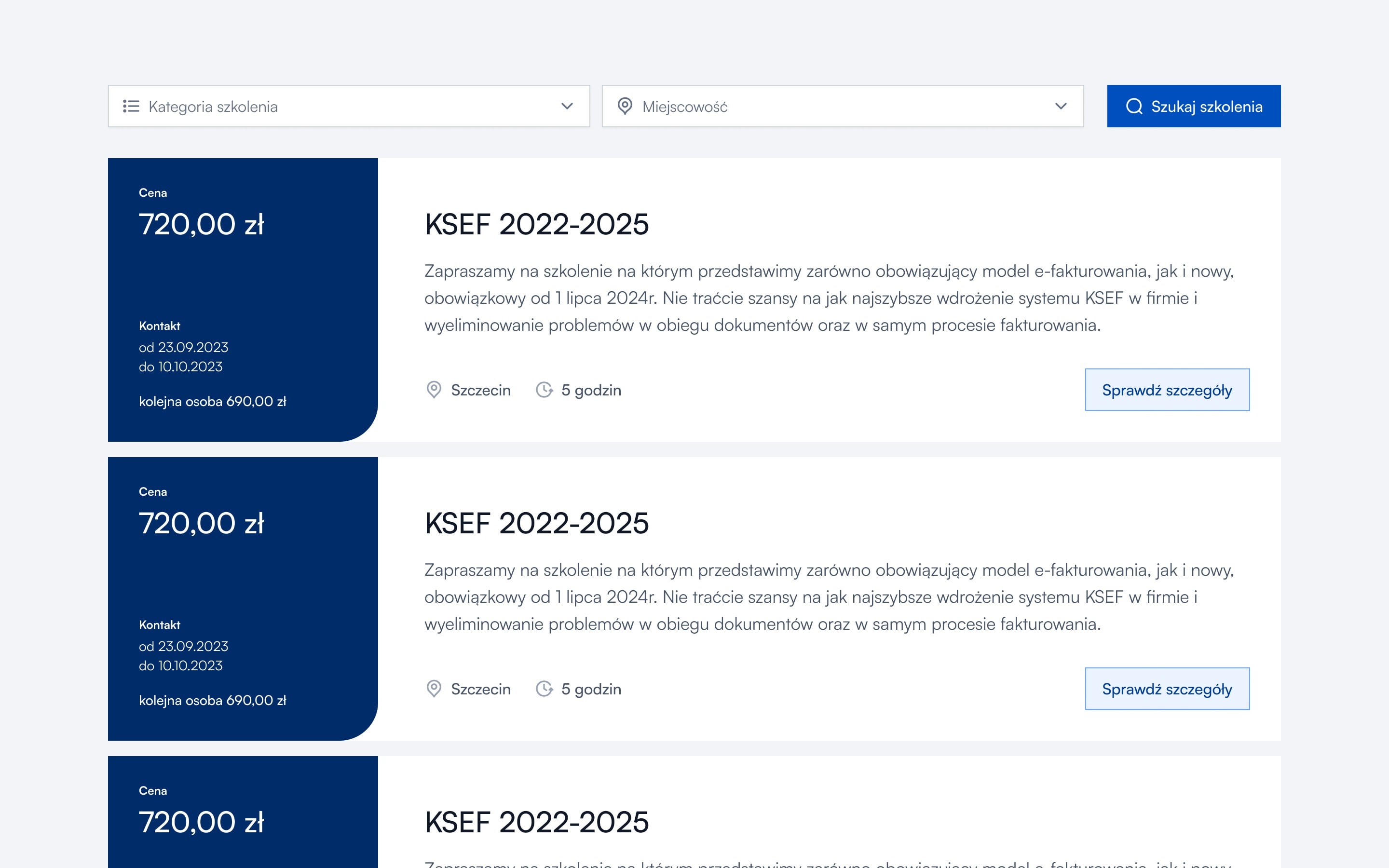
Task: Click 'do 10.10.2023' on the second card
Action: [181, 666]
